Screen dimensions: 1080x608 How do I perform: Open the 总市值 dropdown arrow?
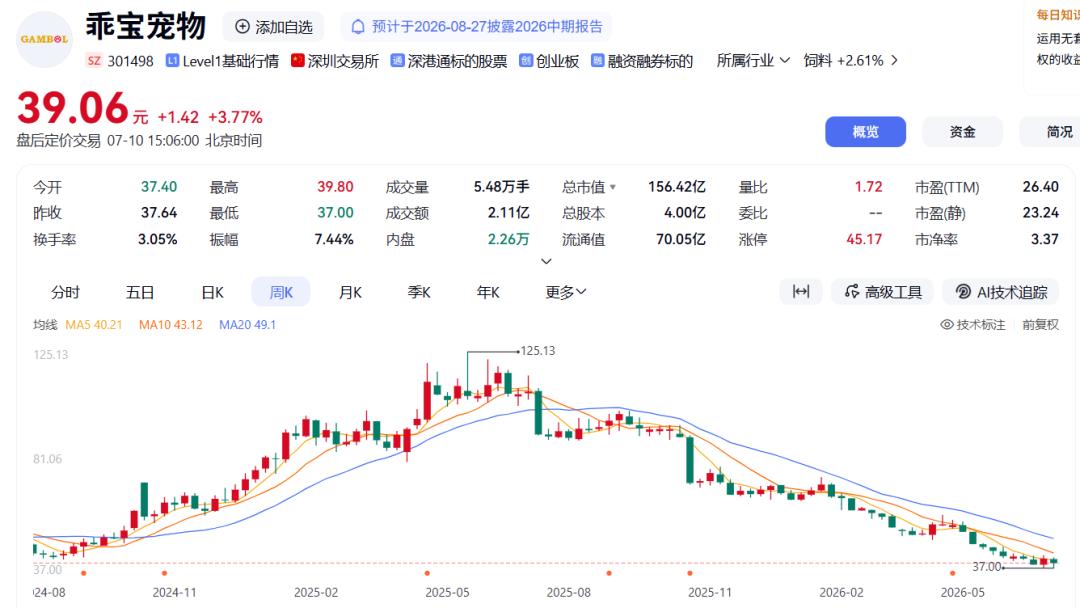click(x=613, y=187)
